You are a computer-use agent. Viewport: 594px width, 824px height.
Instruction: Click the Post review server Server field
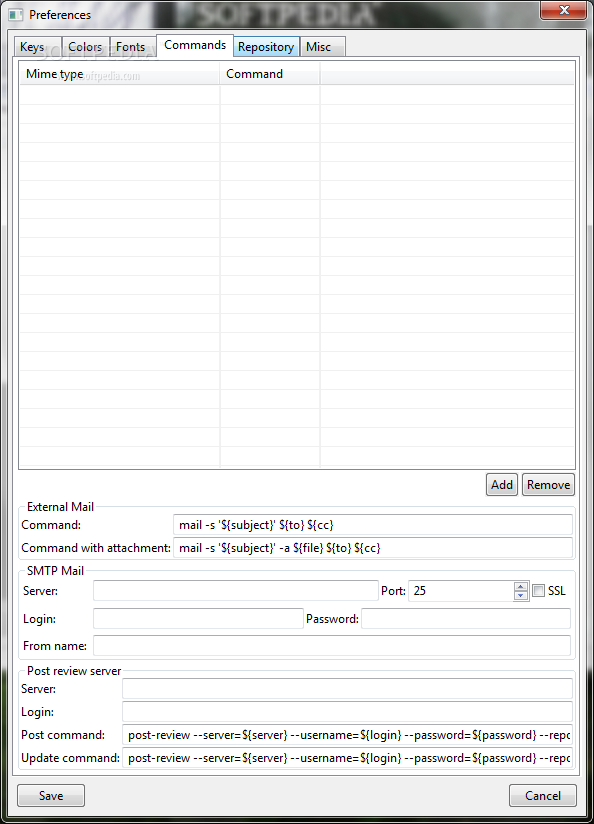(347, 688)
